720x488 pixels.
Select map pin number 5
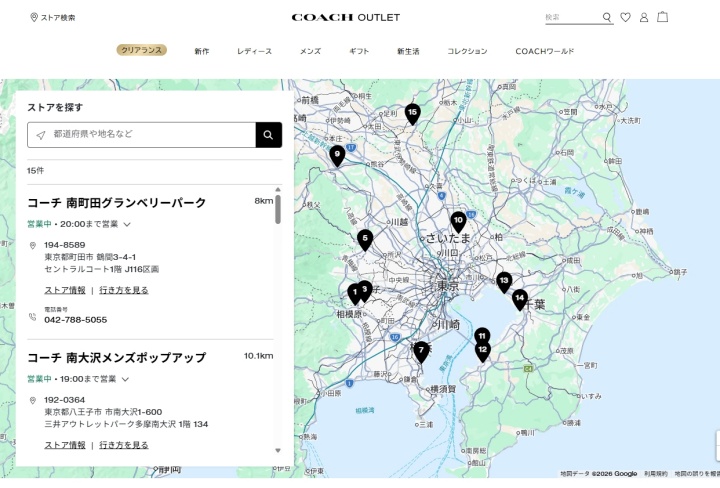(365, 240)
